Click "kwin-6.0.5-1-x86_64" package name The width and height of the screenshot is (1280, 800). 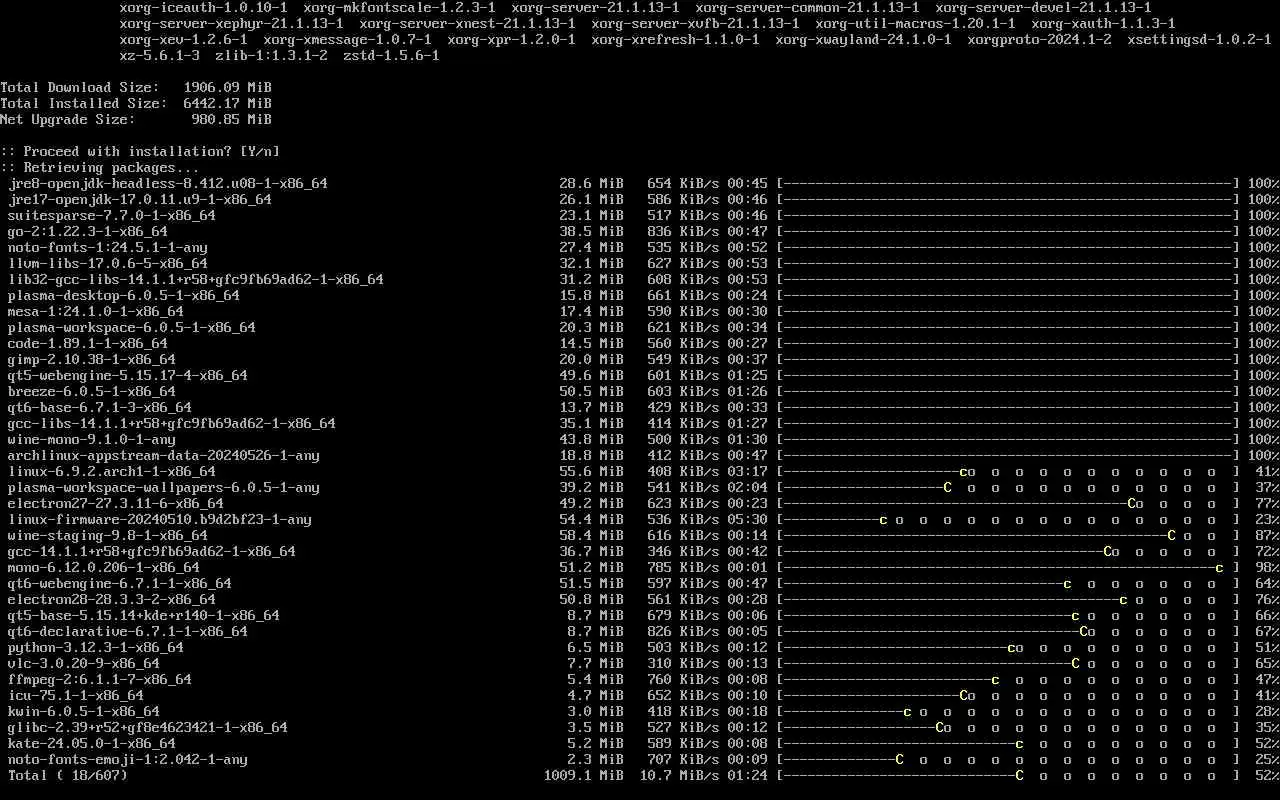tap(84, 711)
